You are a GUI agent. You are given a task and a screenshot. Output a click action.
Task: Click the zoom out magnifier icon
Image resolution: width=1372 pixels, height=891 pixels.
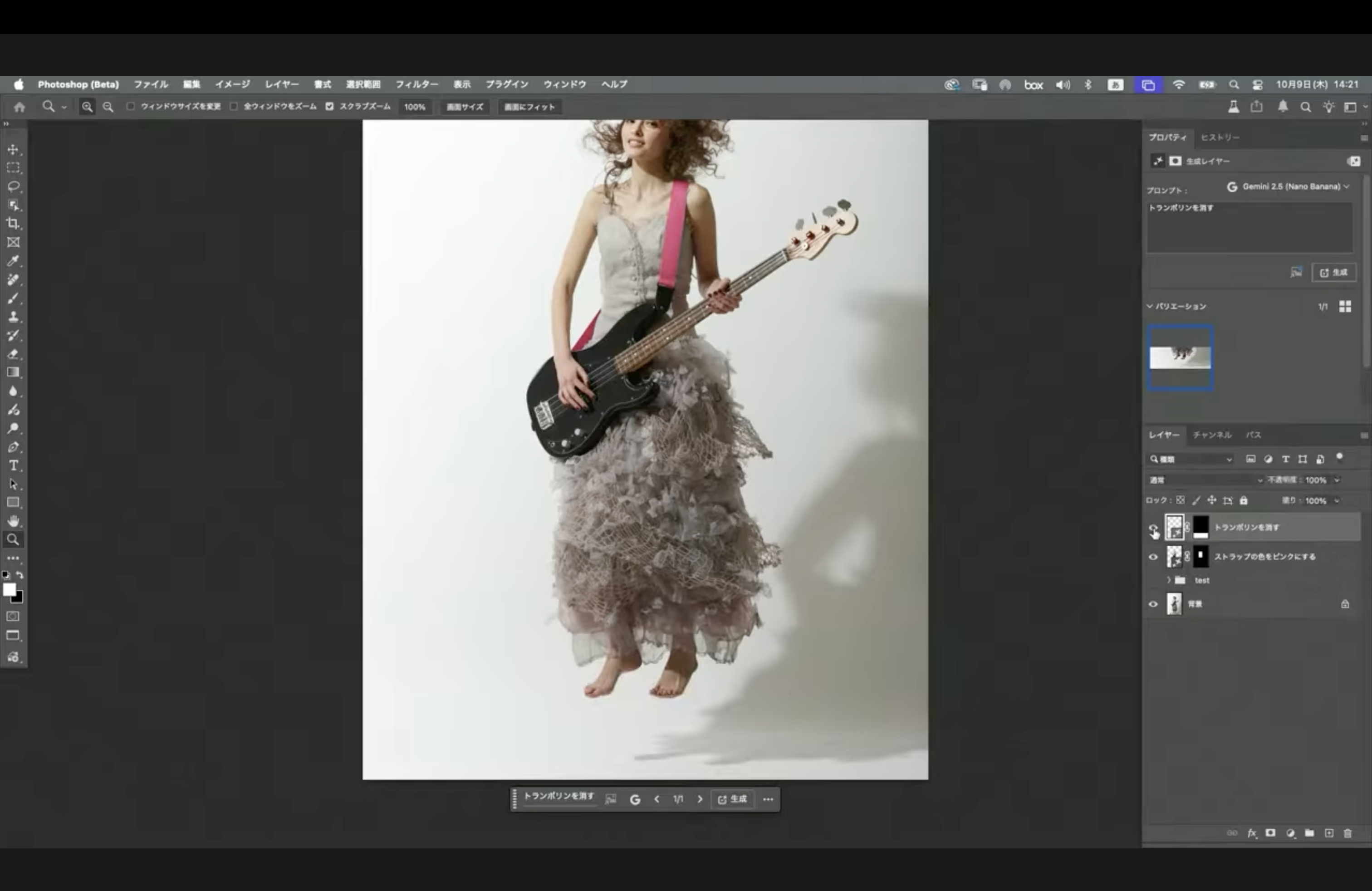(x=108, y=107)
